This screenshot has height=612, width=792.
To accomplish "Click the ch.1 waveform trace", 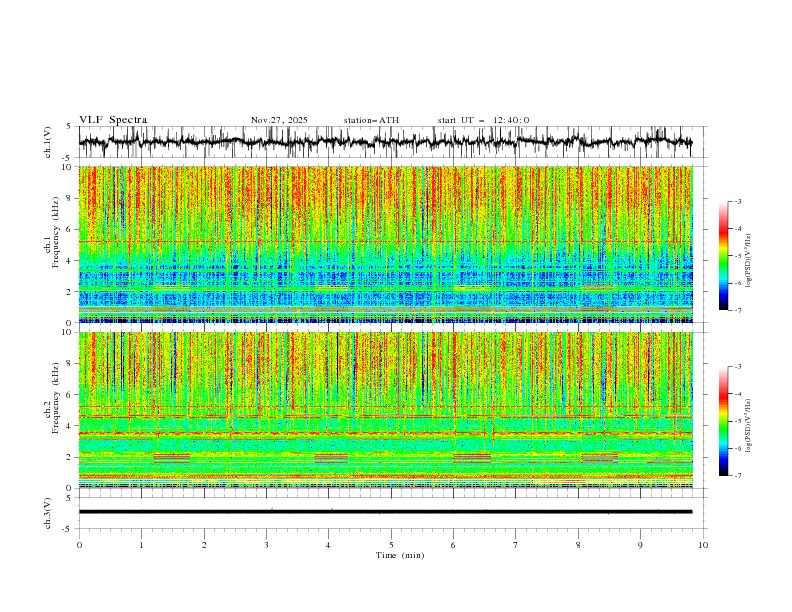I will (385, 142).
